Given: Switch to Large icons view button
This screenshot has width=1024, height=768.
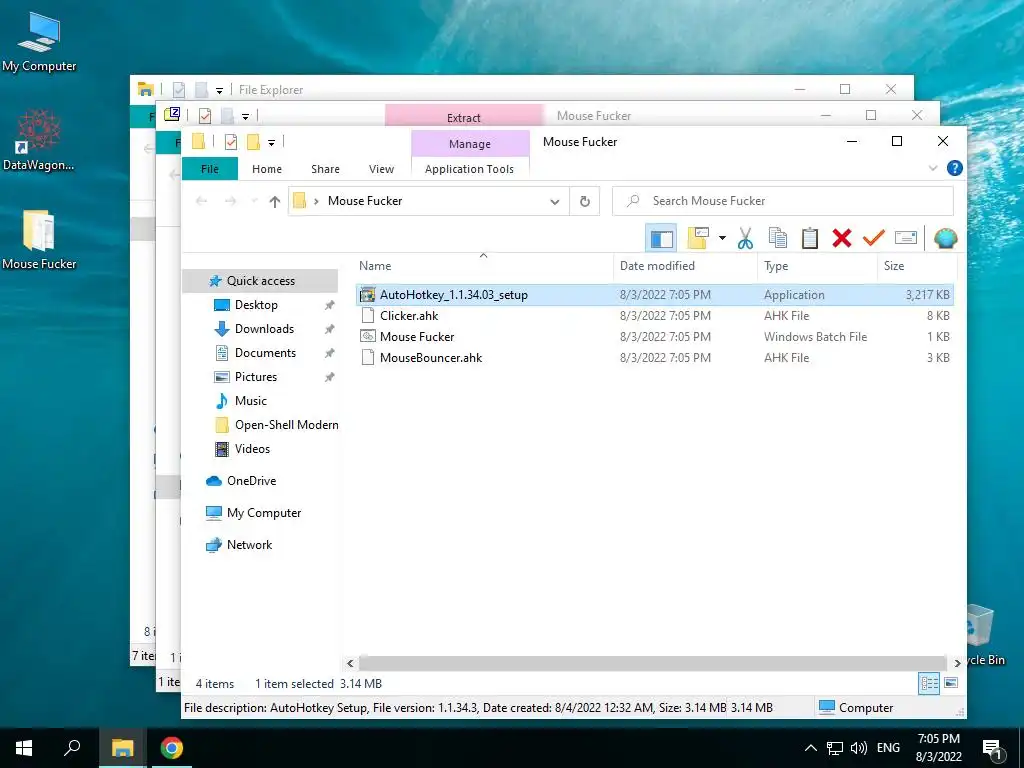Looking at the screenshot, I should click(x=951, y=683).
